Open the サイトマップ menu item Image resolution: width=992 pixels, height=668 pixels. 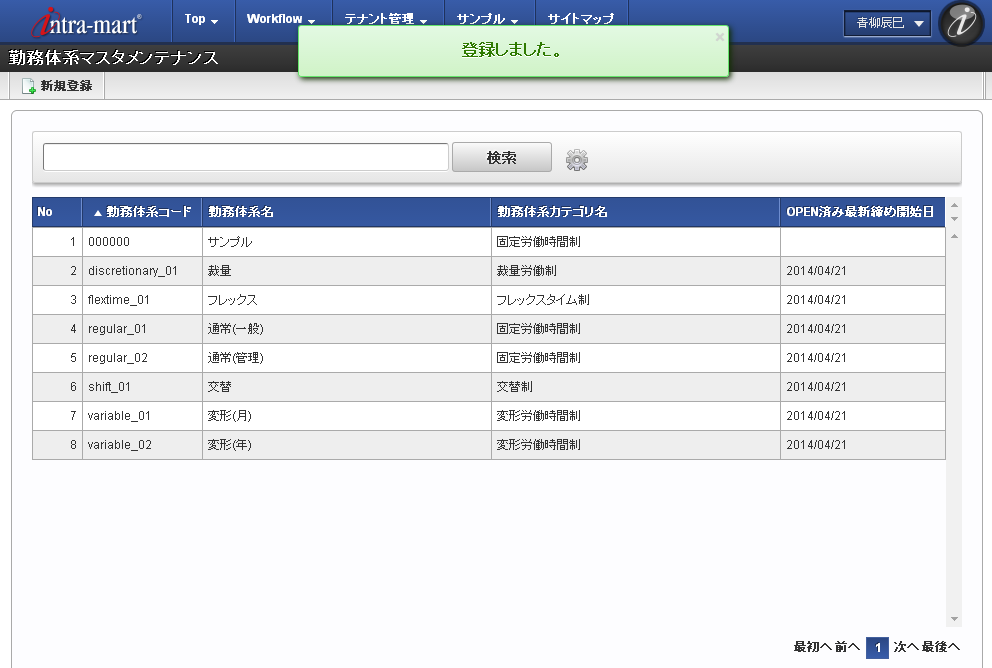[x=581, y=19]
